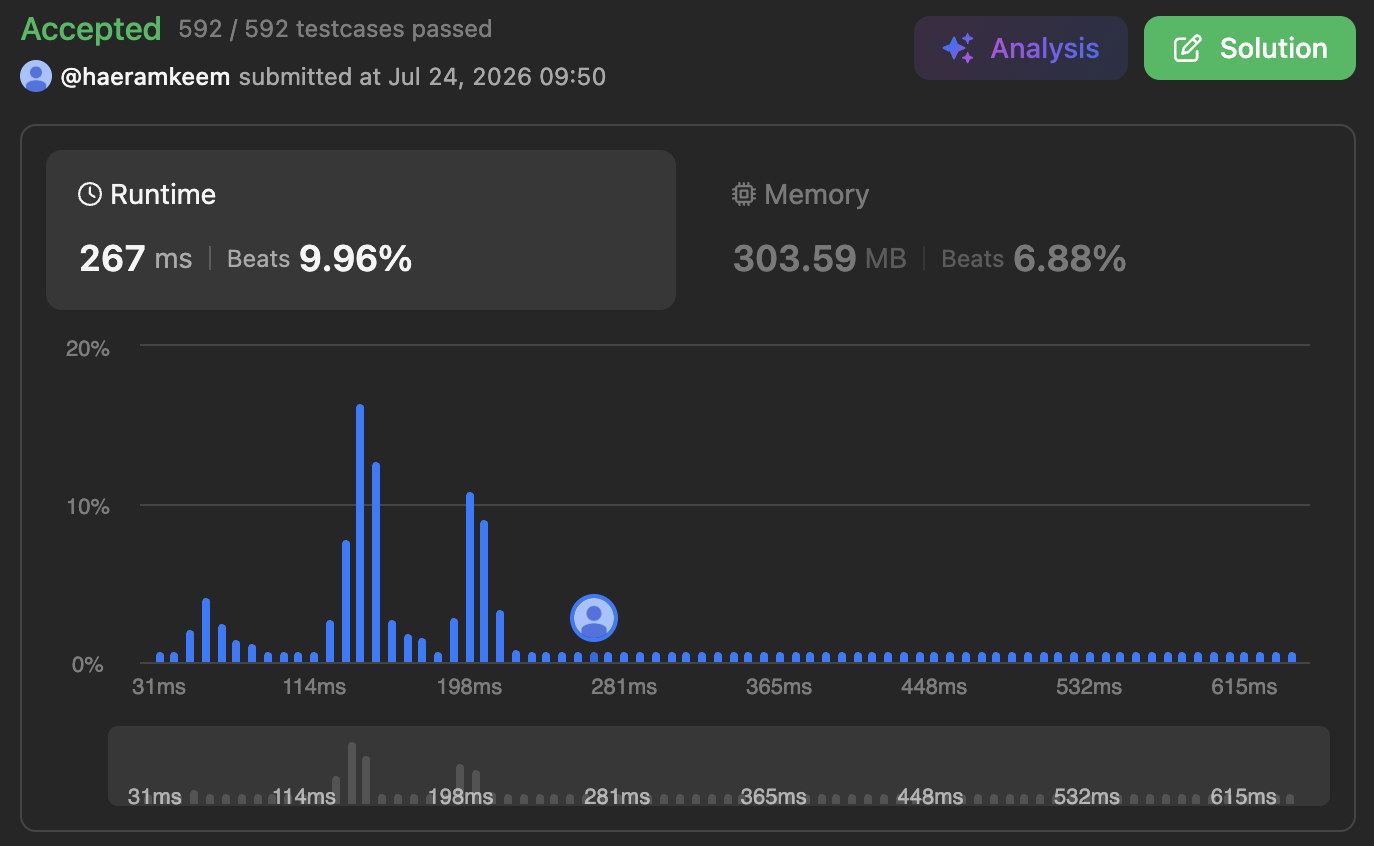
Task: Click the Accepted status text
Action: point(91,29)
